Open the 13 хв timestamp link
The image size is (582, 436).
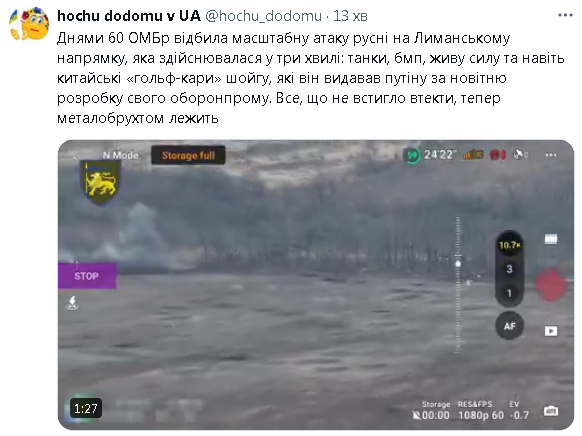[x=350, y=16]
